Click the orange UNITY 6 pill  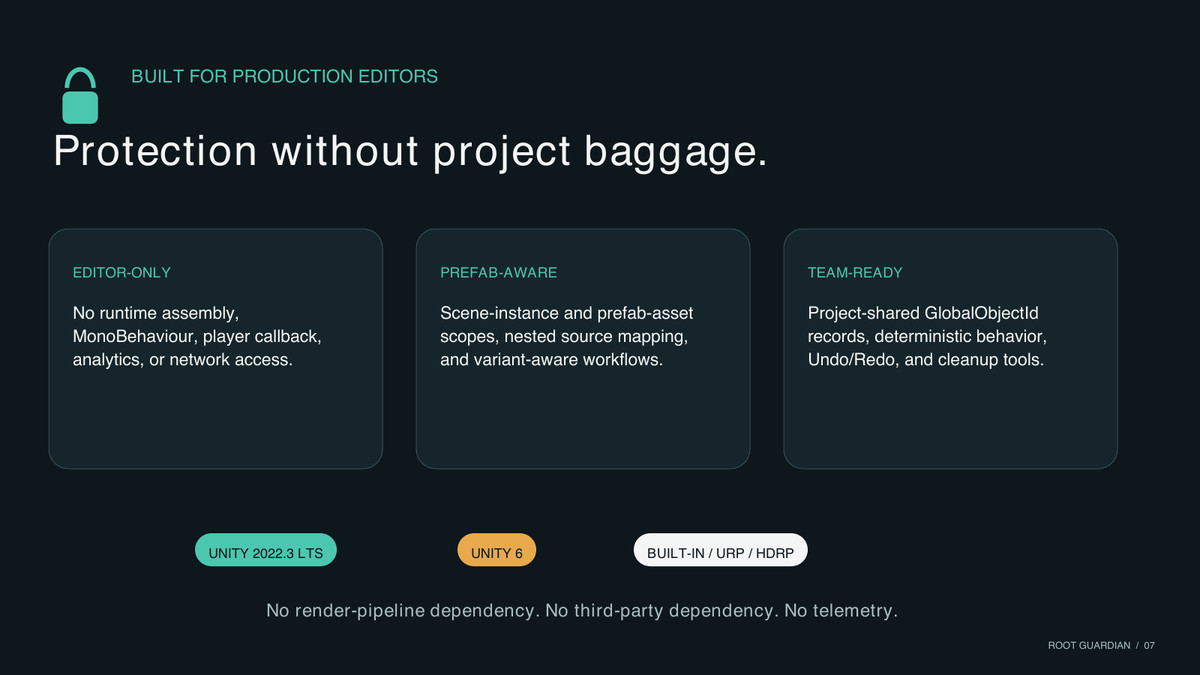[497, 551]
